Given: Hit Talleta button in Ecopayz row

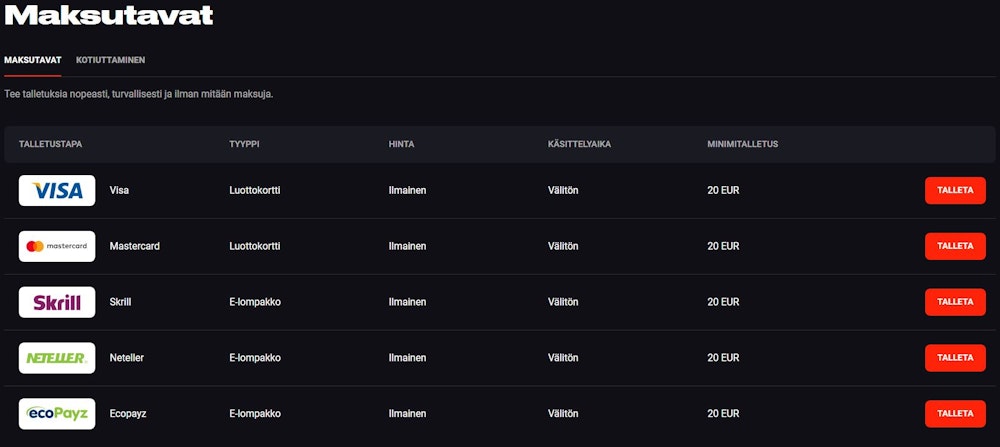Looking at the screenshot, I should (954, 414).
